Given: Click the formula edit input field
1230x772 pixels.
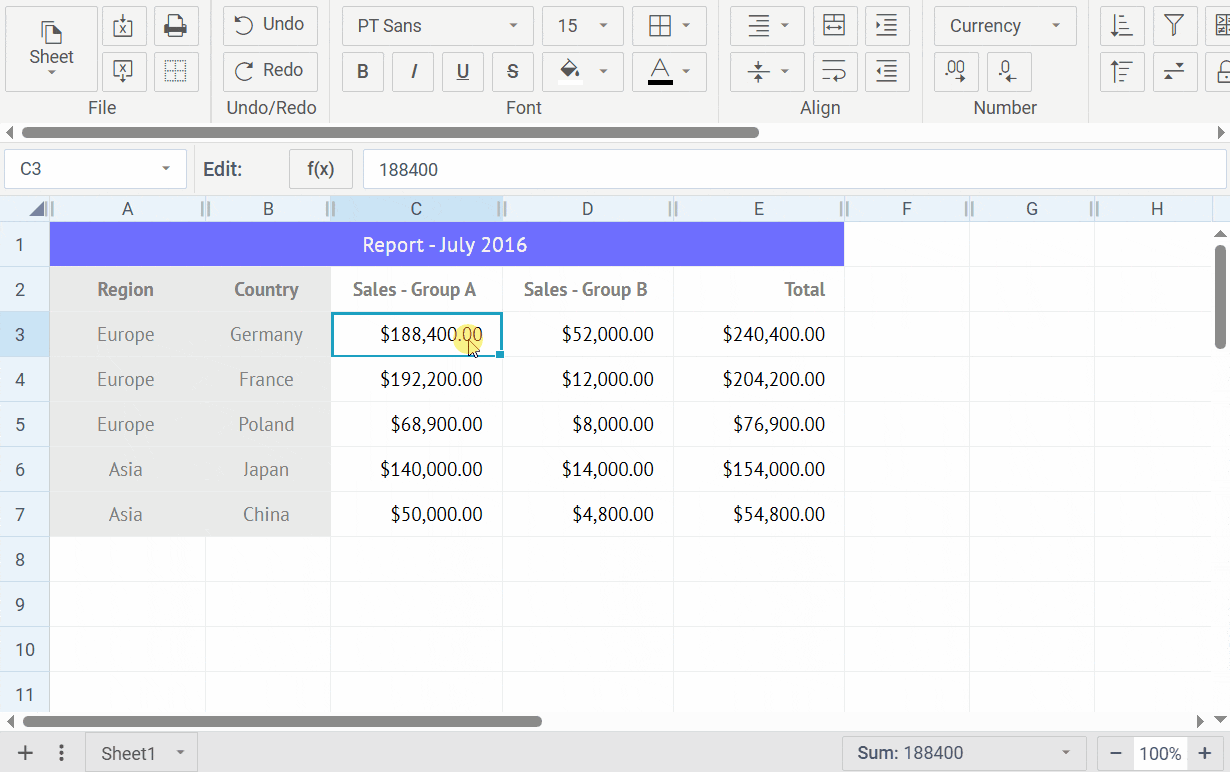Looking at the screenshot, I should coord(793,169).
